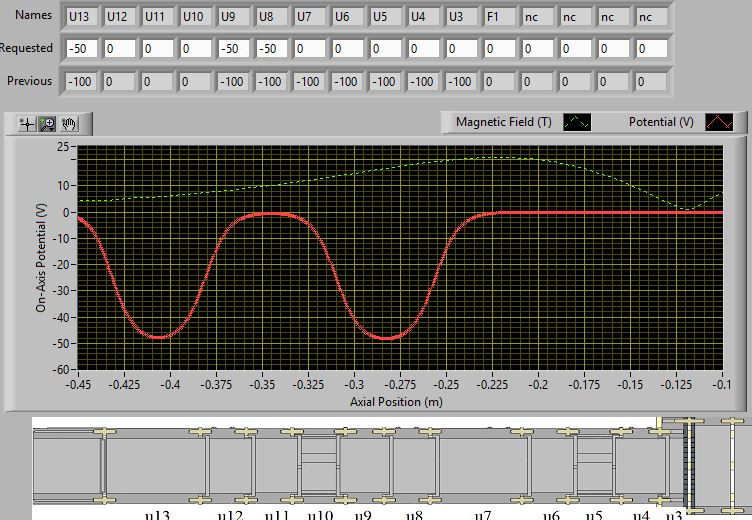752x520 pixels.
Task: Click the -60 y-axis minimum value
Action: click(x=60, y=369)
